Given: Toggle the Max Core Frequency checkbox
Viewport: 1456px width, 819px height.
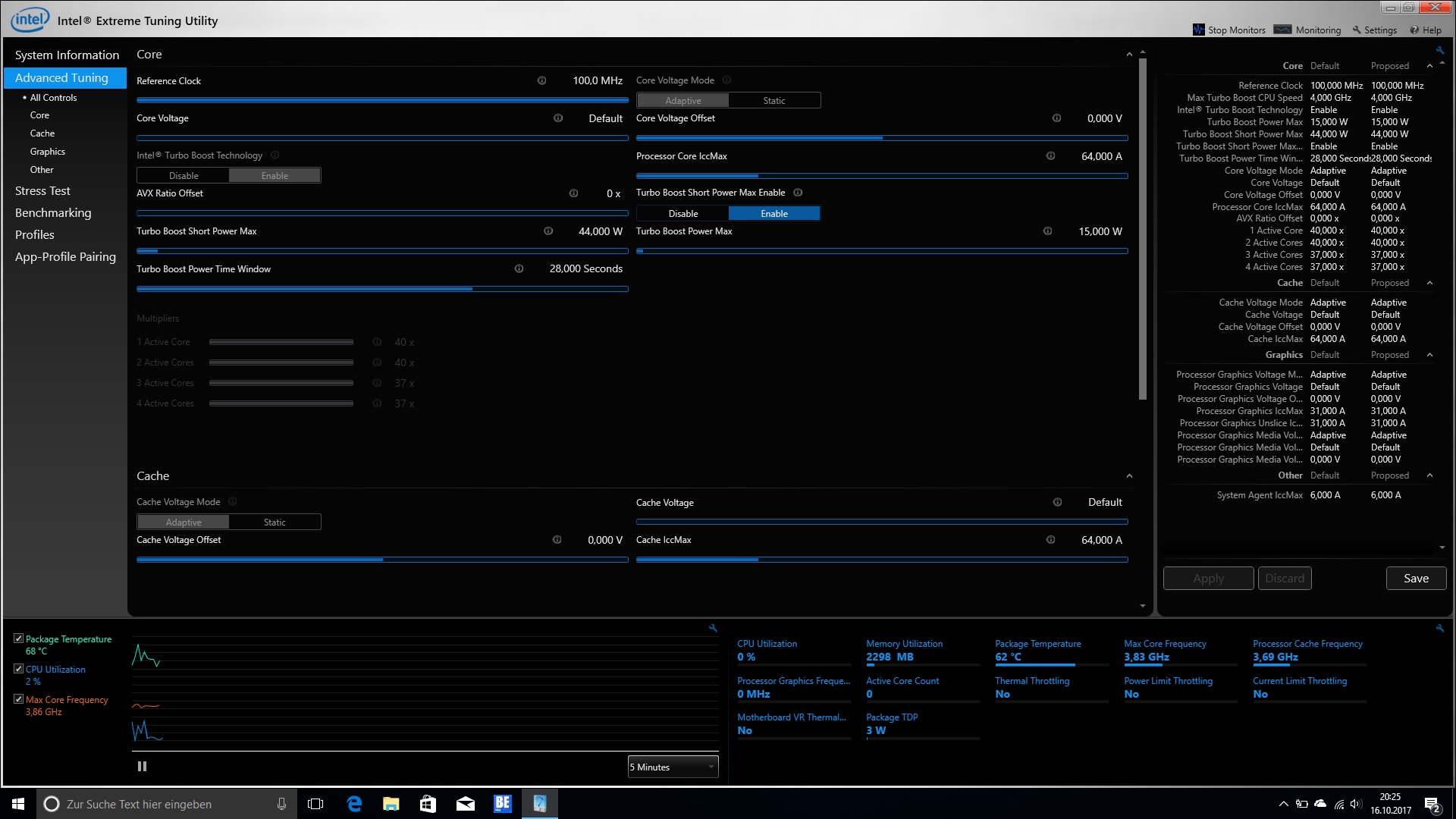Looking at the screenshot, I should (x=18, y=699).
